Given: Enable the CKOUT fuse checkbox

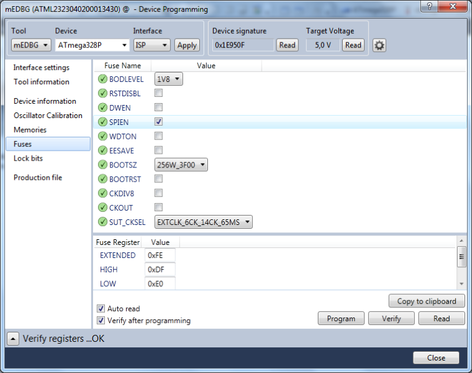Looking at the screenshot, I should pyautogui.click(x=158, y=207).
